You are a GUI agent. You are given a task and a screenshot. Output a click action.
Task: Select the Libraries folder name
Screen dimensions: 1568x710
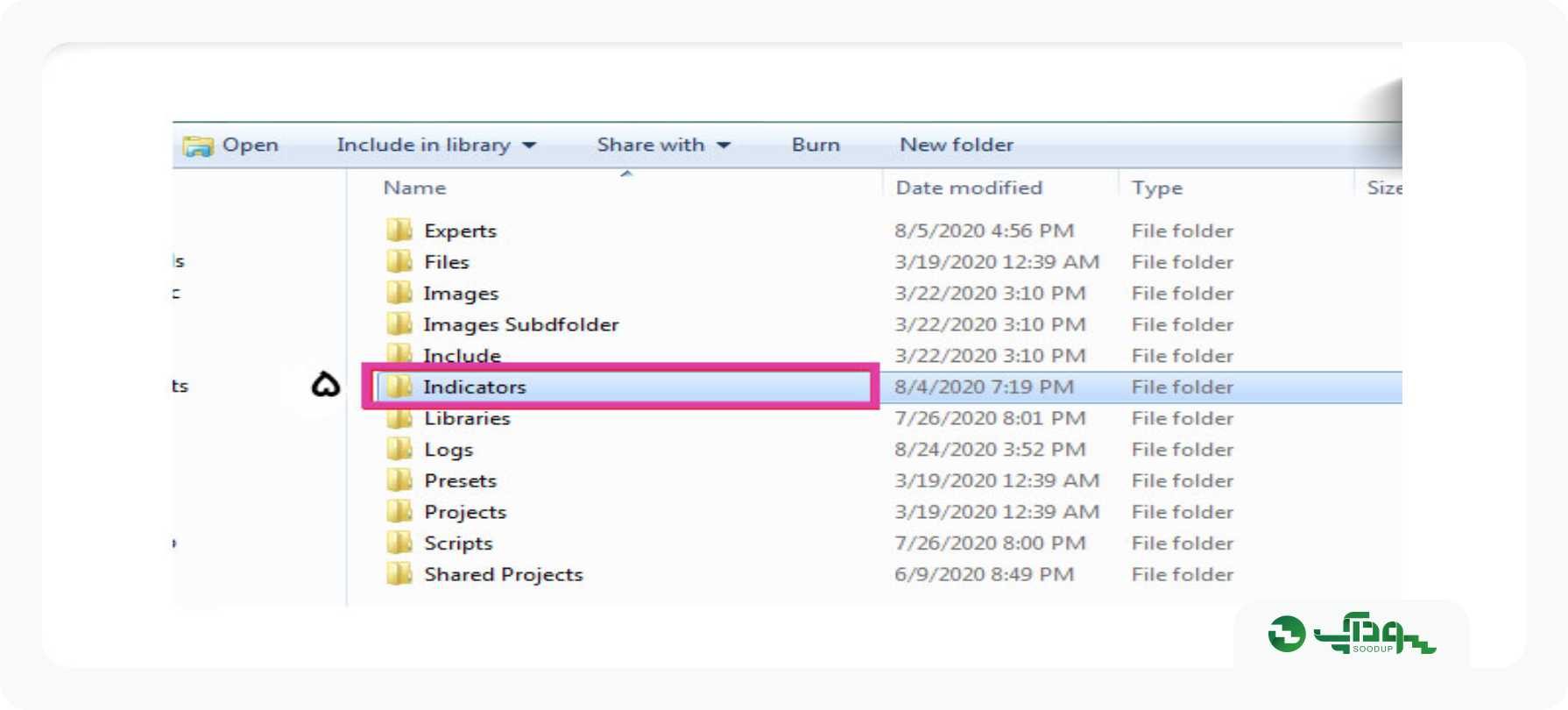(467, 418)
